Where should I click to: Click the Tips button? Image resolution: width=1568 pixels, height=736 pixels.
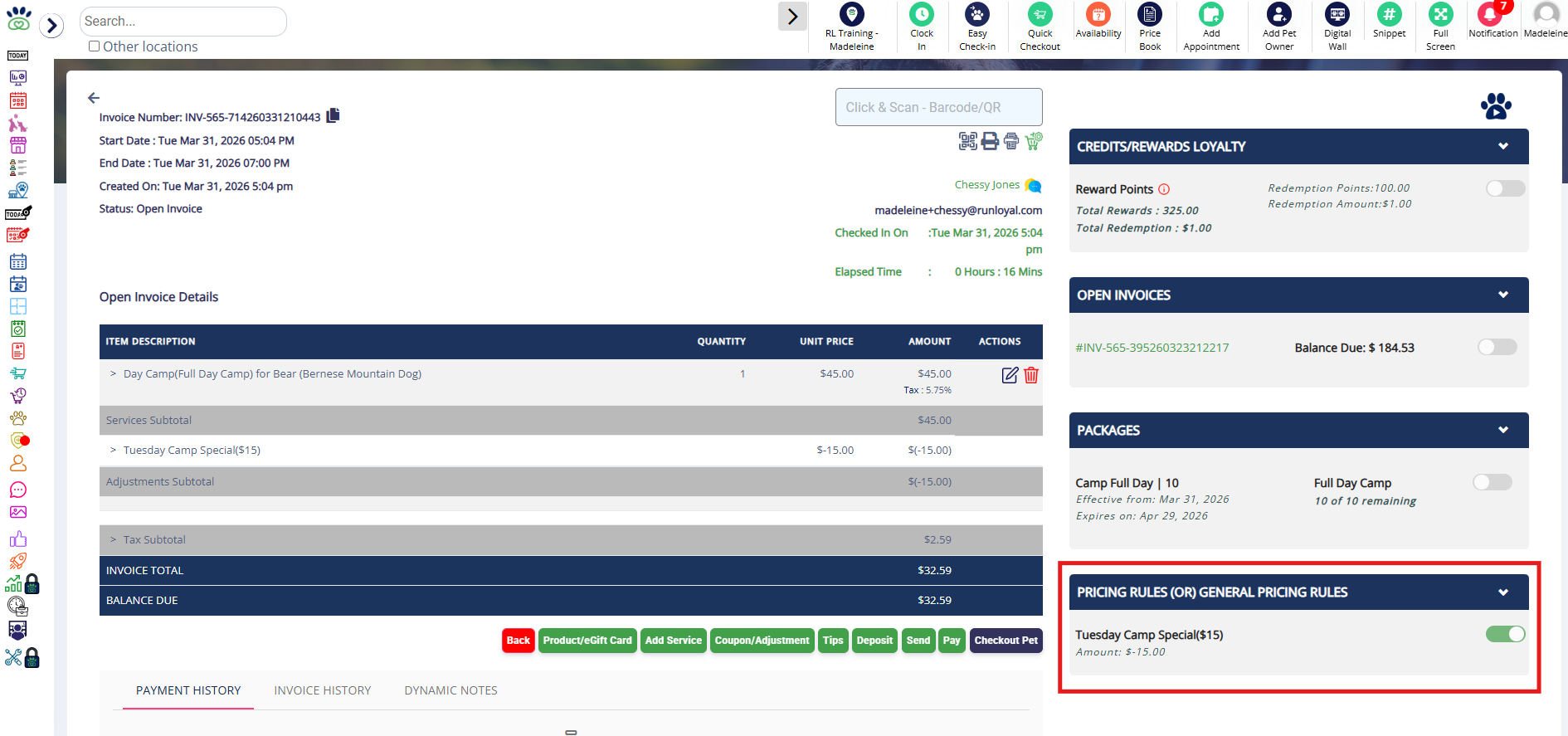click(833, 641)
